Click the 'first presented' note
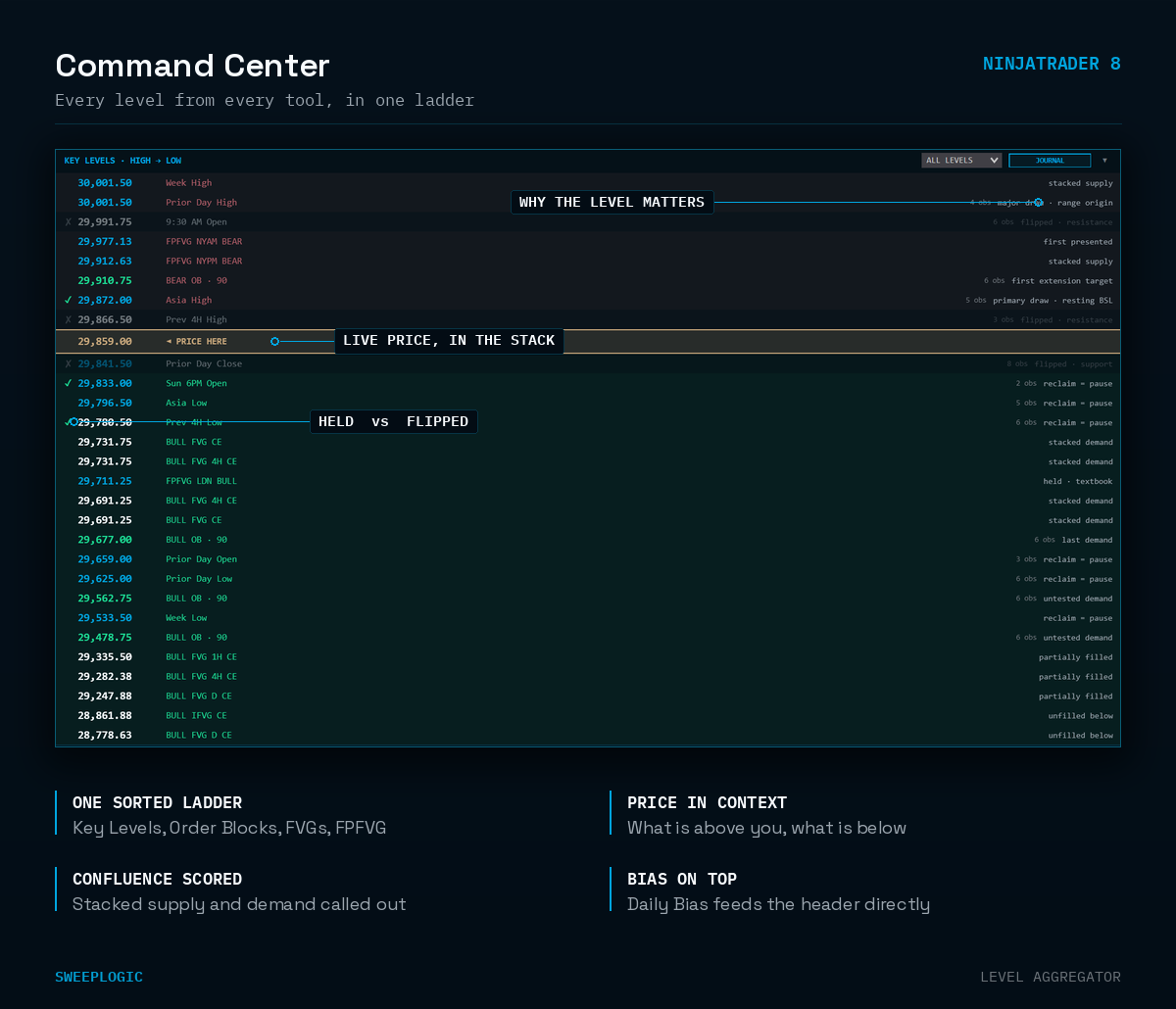This screenshot has height=1009, width=1176. pyautogui.click(x=1078, y=242)
